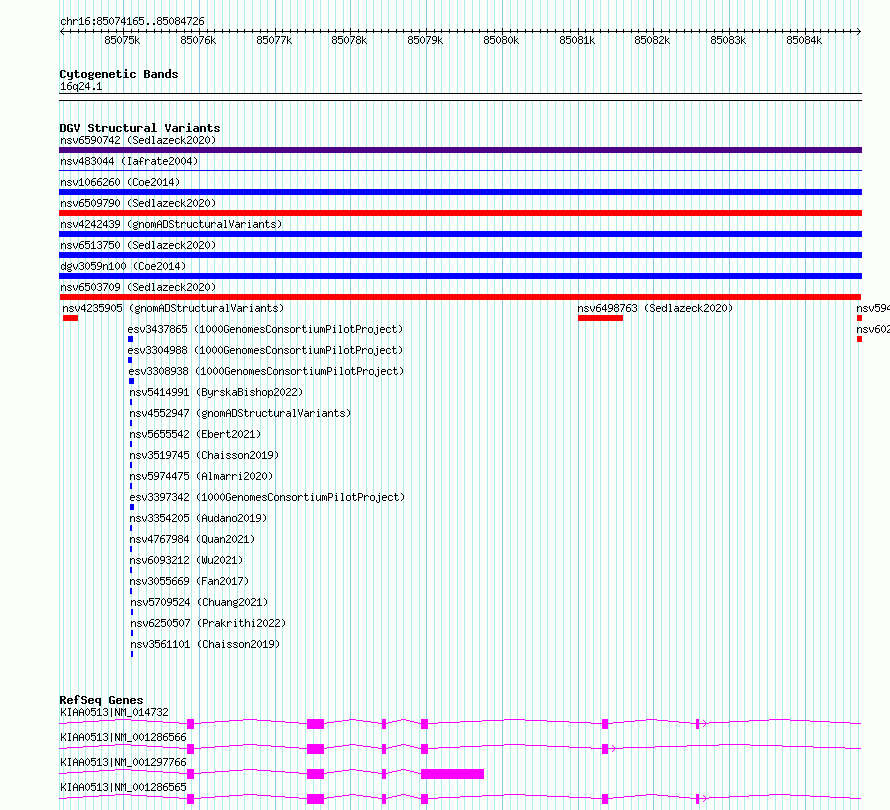Click the chr16:85074165..85084726 coordinate text

click(x=132, y=21)
